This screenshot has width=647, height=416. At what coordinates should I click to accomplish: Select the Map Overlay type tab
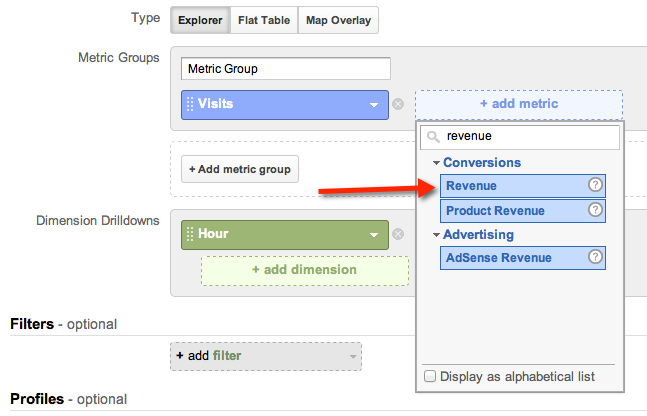337,19
